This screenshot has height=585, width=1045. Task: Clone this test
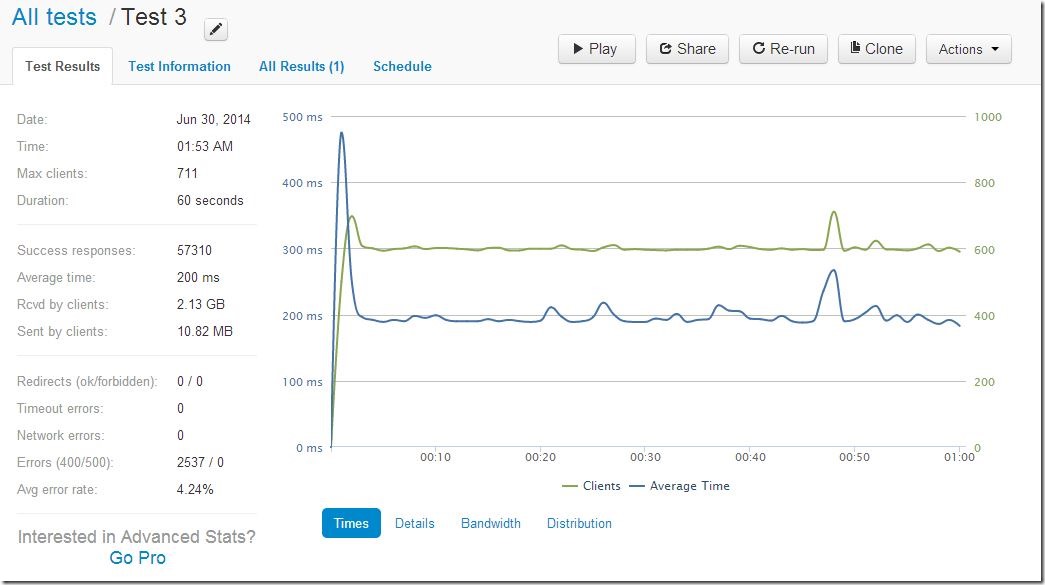point(876,49)
